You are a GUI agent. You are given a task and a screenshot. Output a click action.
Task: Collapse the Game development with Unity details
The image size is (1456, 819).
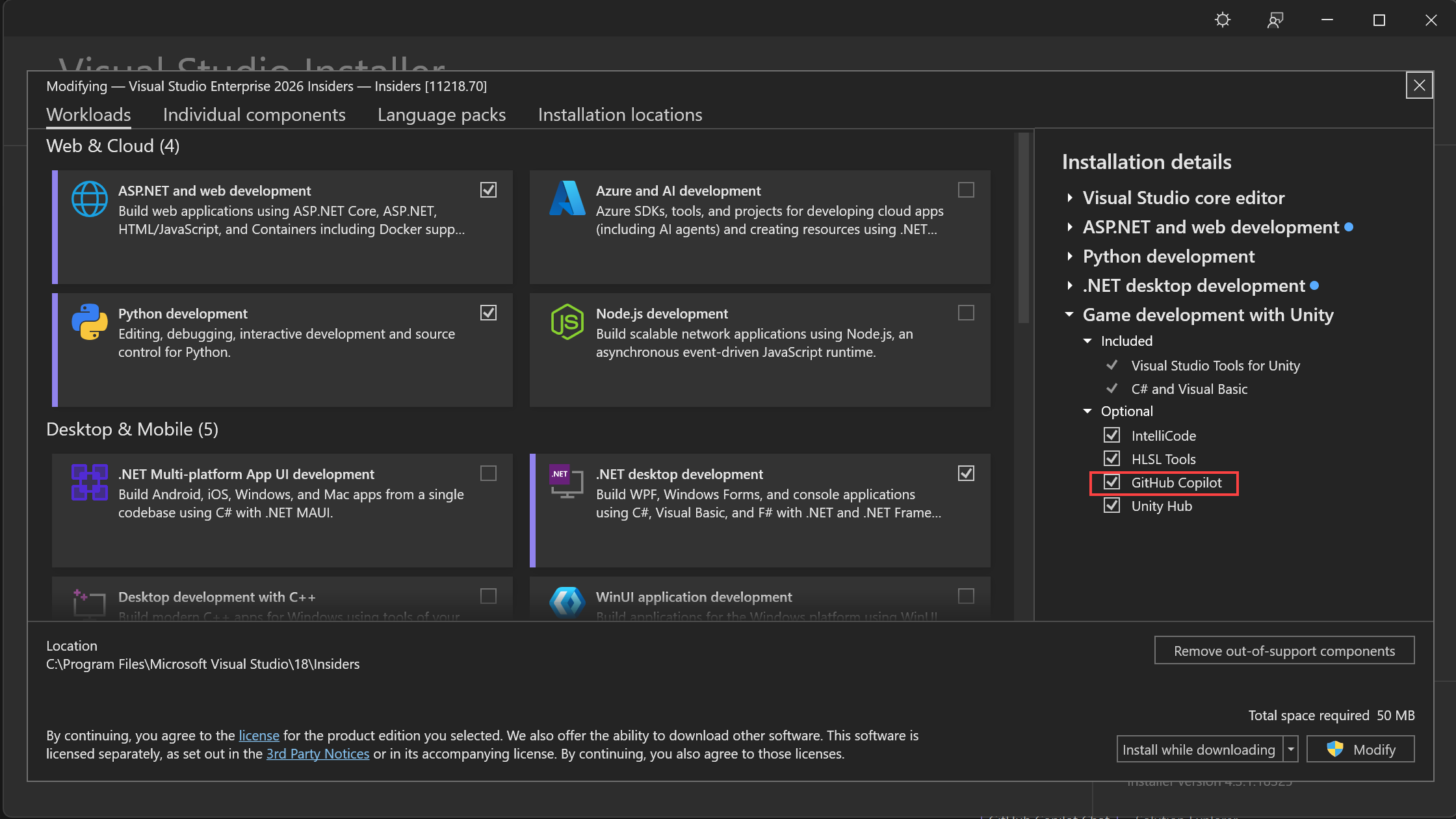(1069, 315)
